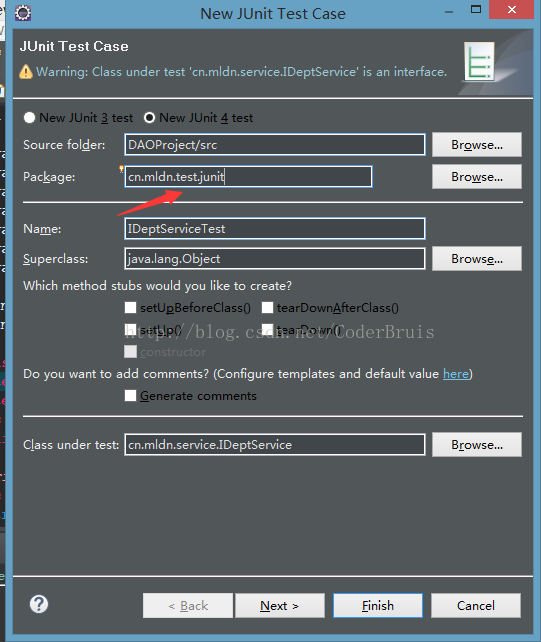541x642 pixels.
Task: Check the tearDownAfterClass() checkbox
Action: (x=267, y=307)
